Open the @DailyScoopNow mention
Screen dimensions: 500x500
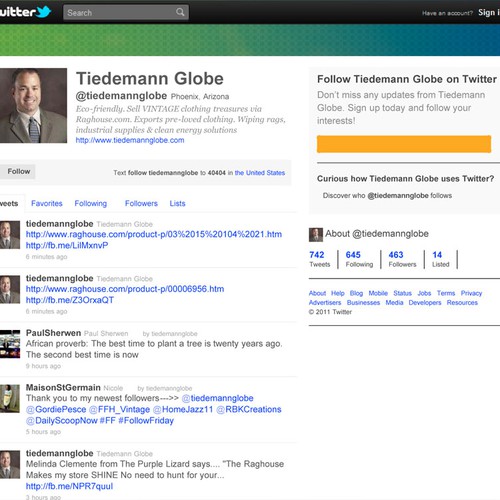point(62,421)
